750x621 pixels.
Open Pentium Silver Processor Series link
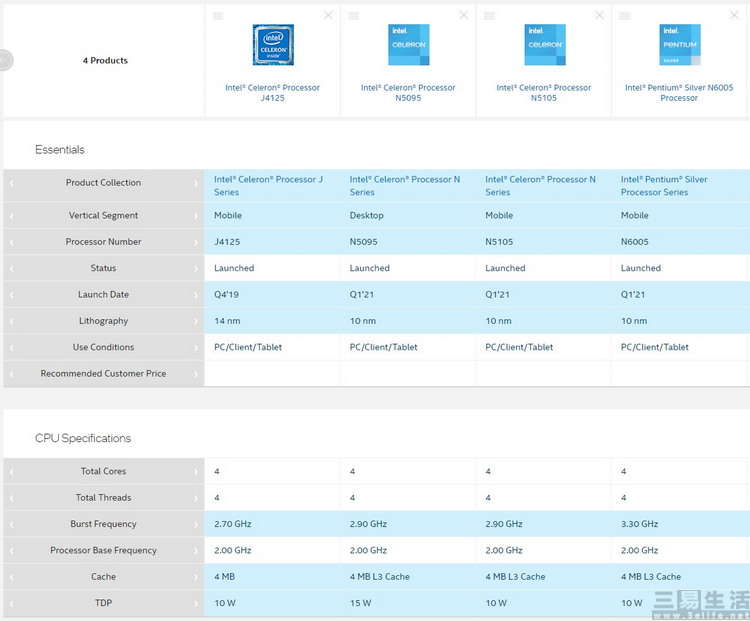pos(664,186)
